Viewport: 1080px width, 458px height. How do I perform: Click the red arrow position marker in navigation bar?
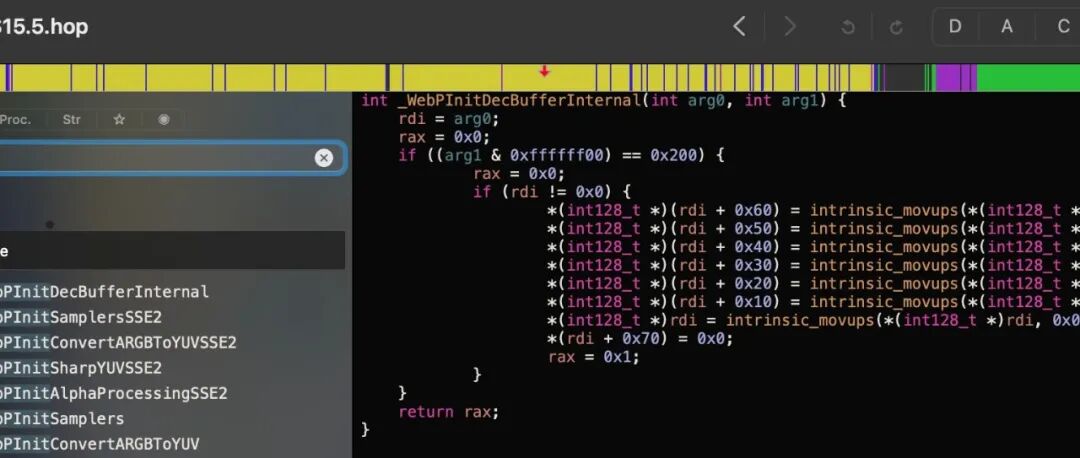click(544, 71)
